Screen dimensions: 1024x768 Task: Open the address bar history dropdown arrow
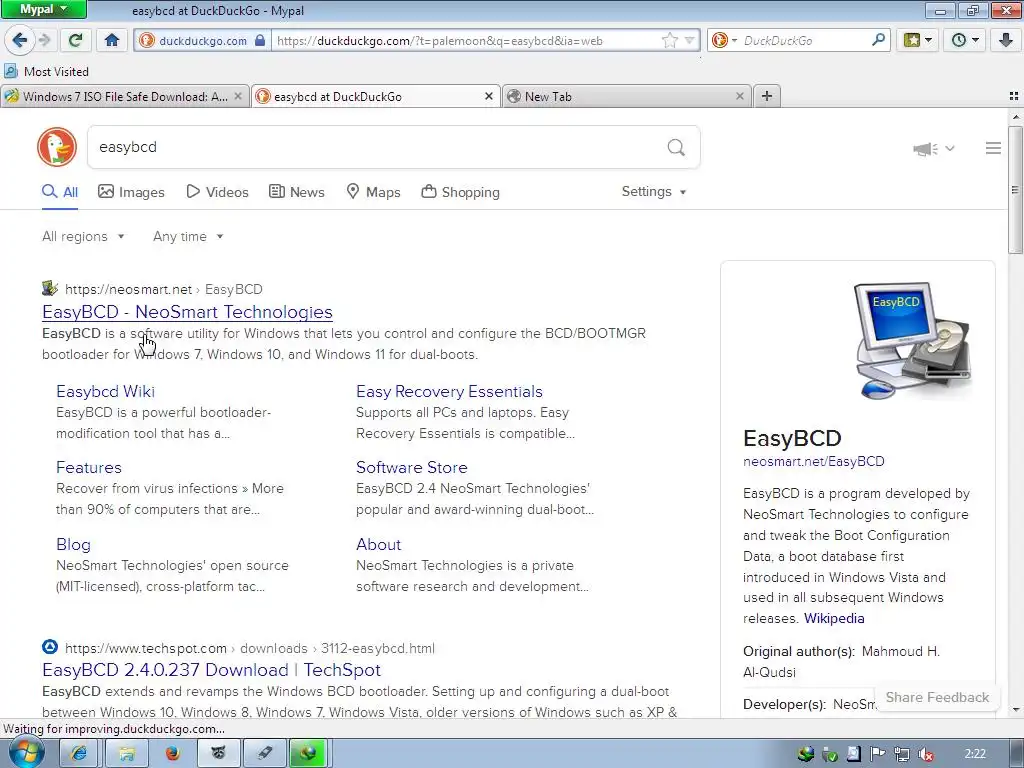pyautogui.click(x=690, y=40)
